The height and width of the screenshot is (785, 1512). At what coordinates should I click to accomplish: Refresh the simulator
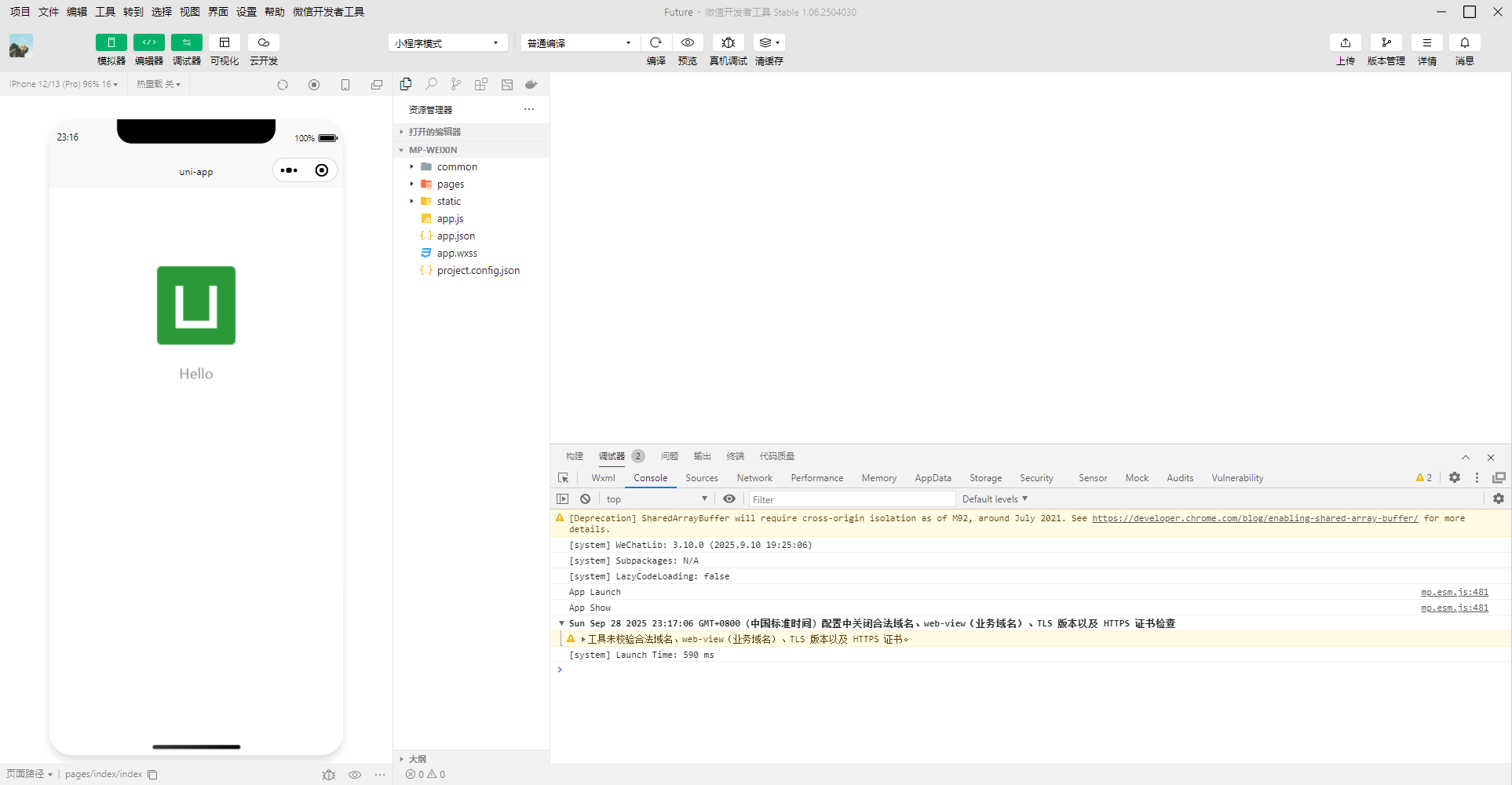pos(283,85)
